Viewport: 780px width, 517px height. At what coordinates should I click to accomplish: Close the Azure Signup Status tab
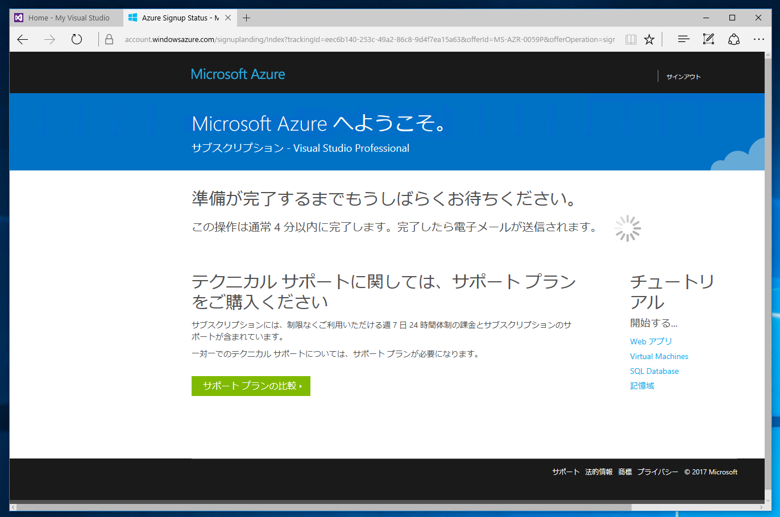point(228,18)
